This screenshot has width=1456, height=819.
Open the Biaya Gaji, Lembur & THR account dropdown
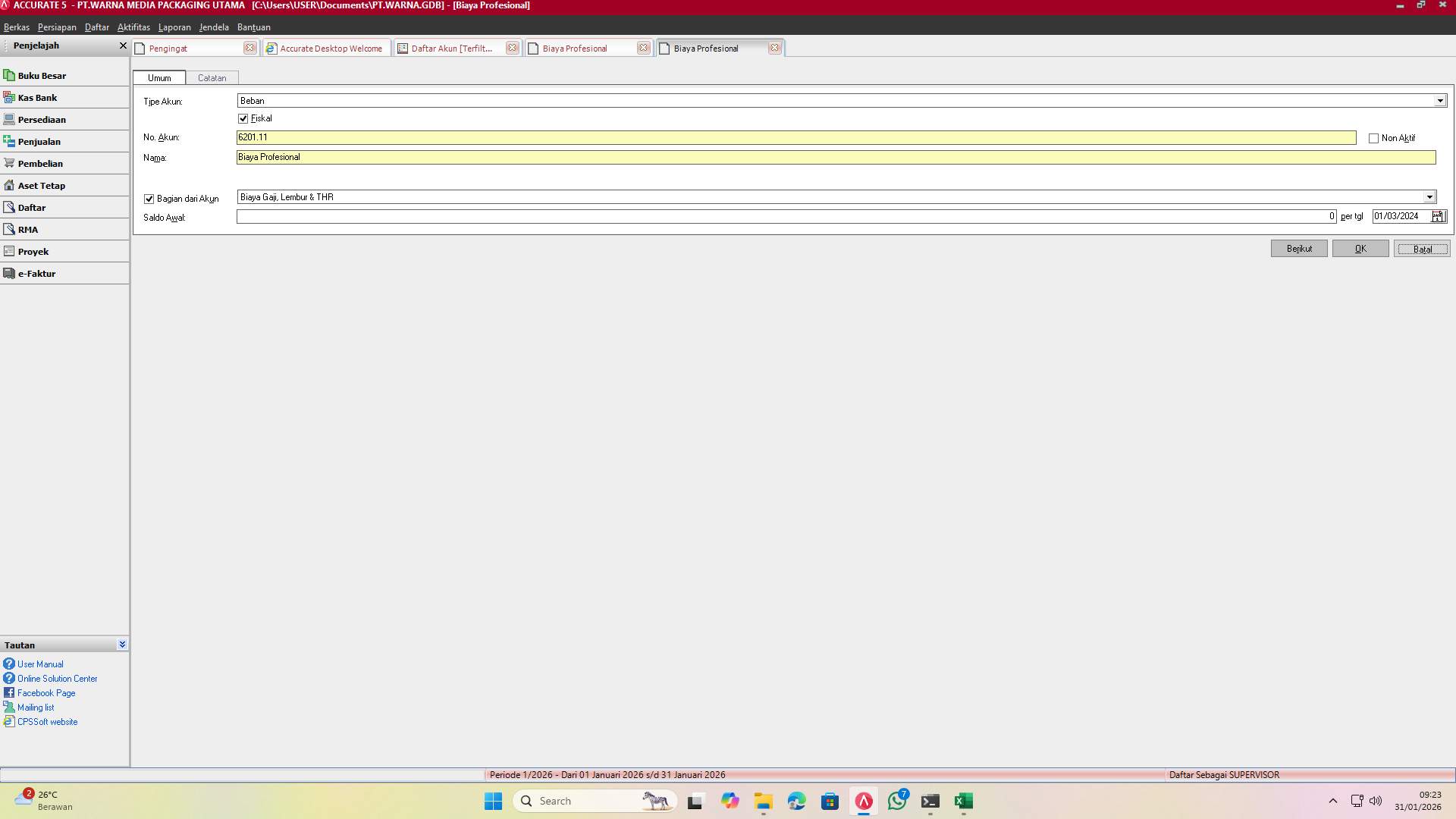pos(1430,196)
